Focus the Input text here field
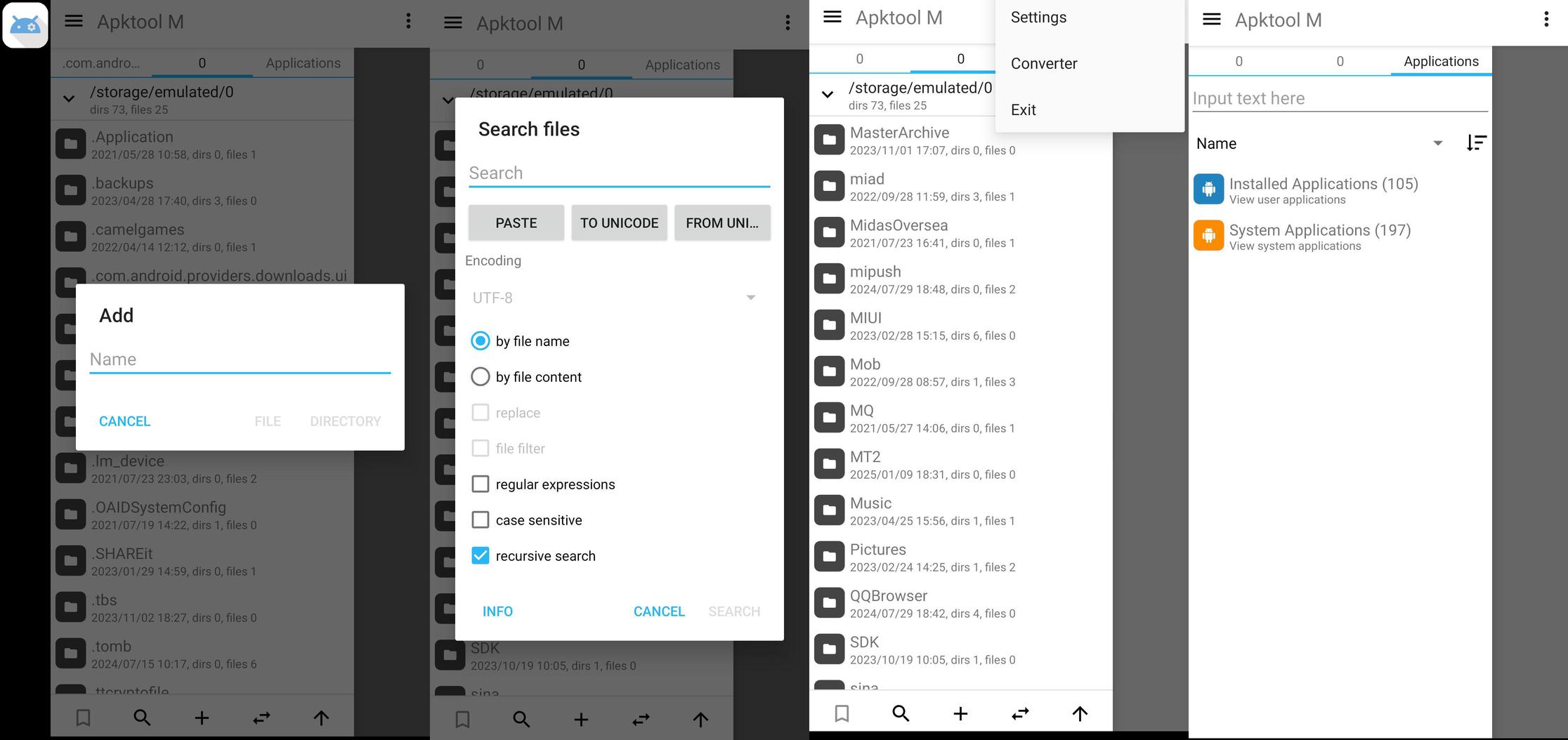1568x740 pixels. click(1340, 98)
